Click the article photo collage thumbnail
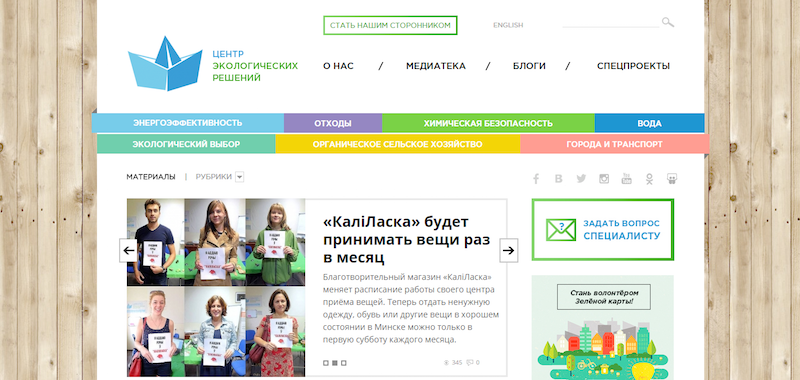 216,288
